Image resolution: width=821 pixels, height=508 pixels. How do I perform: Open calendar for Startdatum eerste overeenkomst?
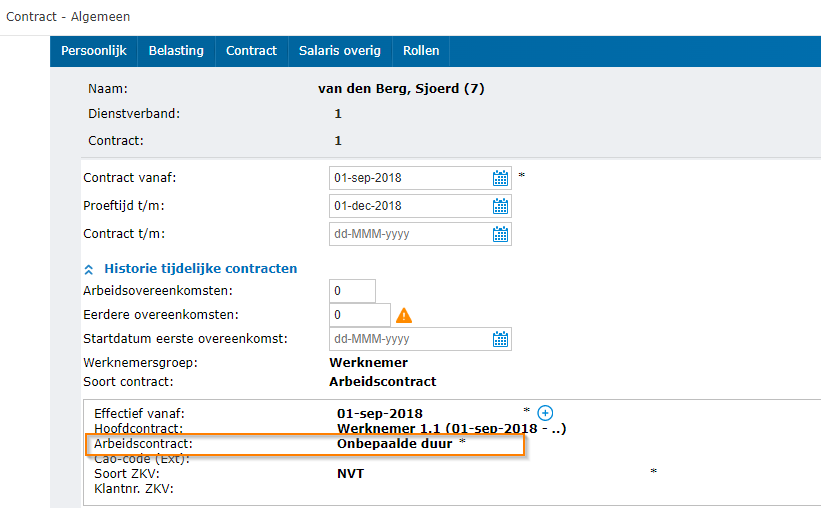point(500,339)
